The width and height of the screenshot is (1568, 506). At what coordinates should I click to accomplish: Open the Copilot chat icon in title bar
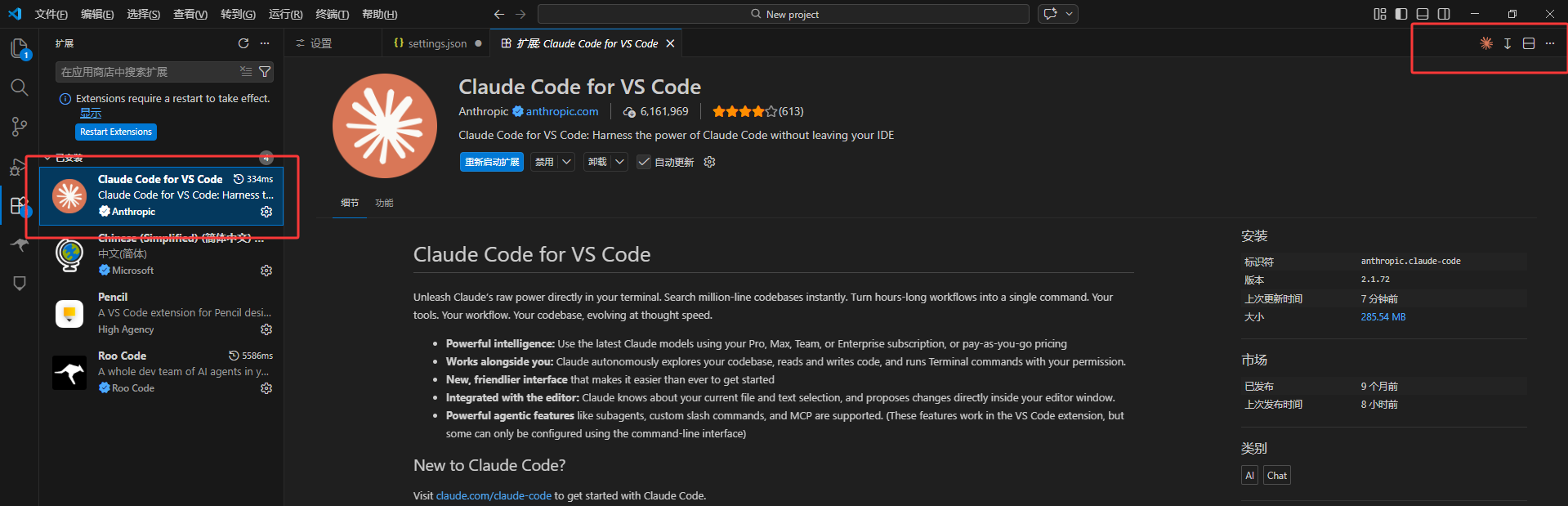tap(1051, 14)
